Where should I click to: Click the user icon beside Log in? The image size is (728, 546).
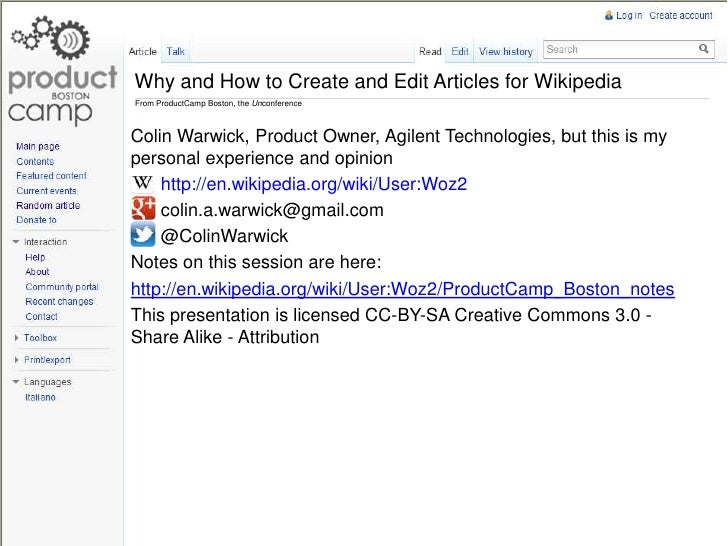tap(609, 15)
